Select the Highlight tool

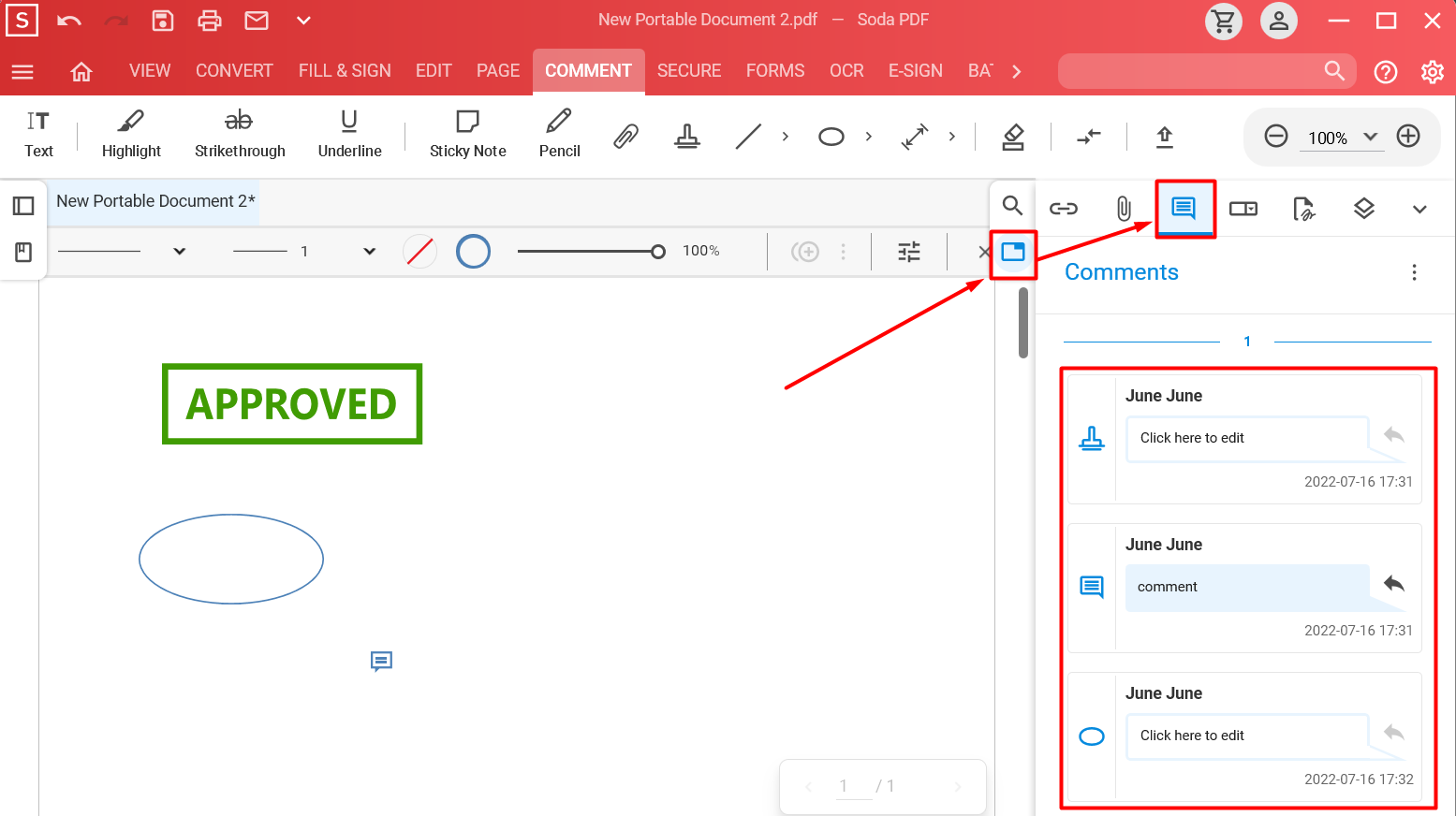(131, 135)
